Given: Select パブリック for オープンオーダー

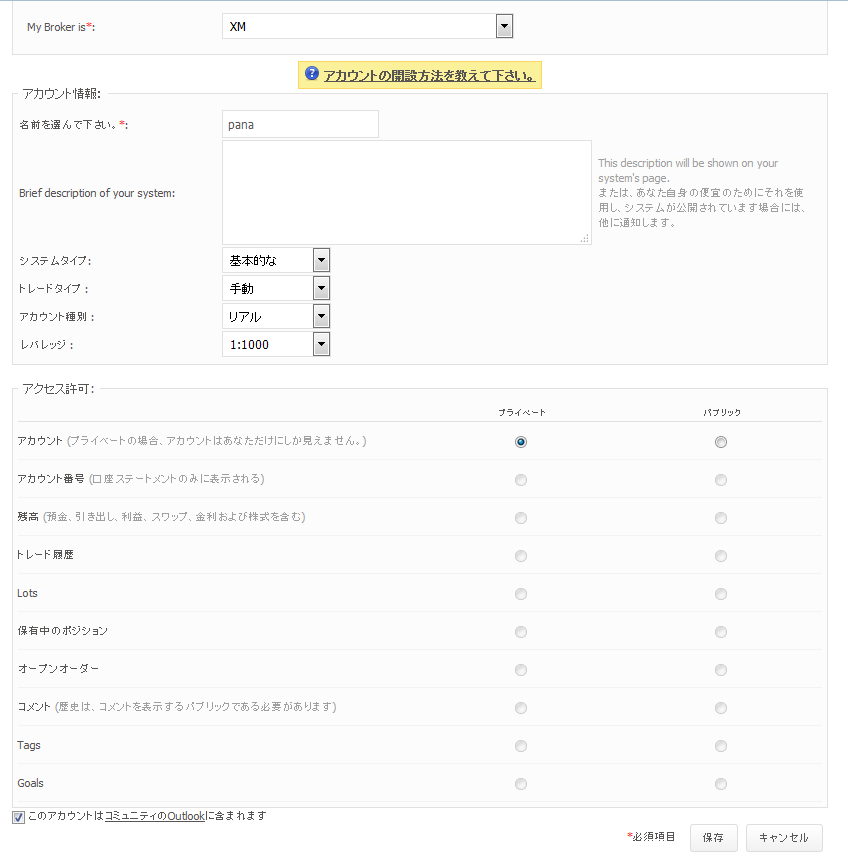Looking at the screenshot, I should (721, 669).
